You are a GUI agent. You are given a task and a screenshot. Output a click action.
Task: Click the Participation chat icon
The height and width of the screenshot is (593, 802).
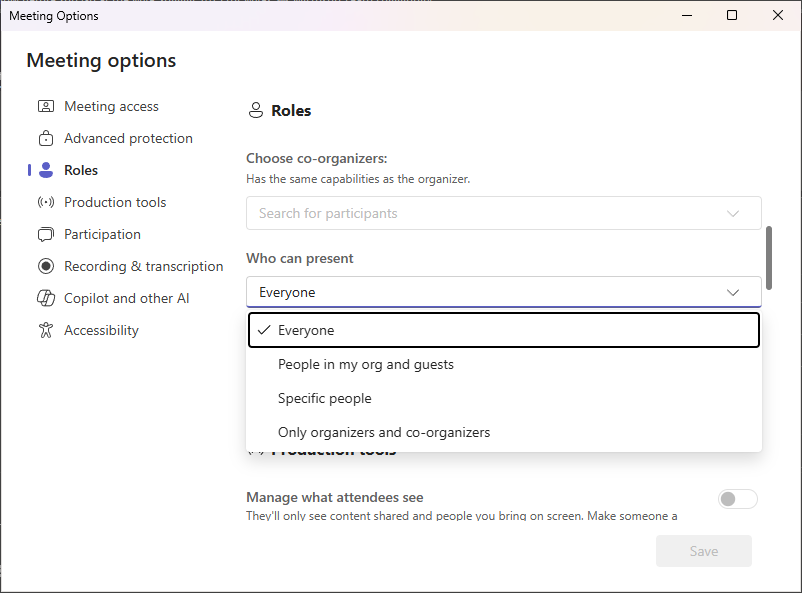[46, 234]
